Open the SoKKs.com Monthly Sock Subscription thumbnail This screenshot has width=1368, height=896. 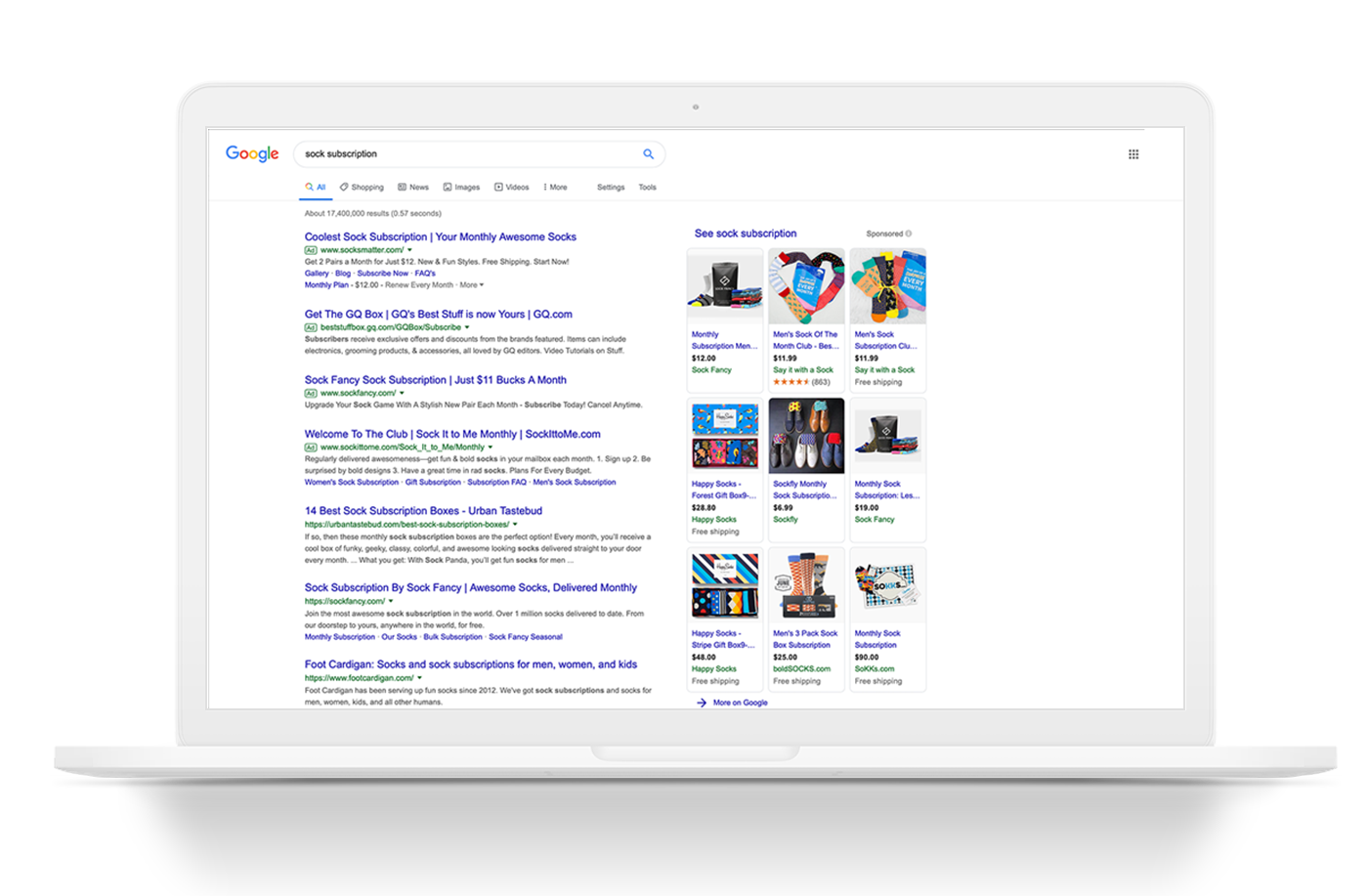point(887,585)
